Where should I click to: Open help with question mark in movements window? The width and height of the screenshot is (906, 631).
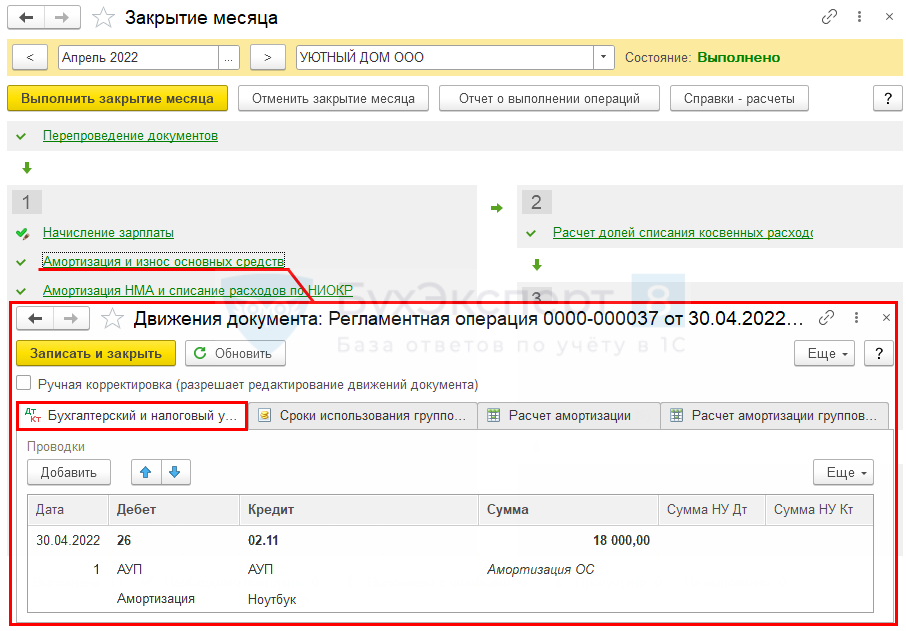coord(878,354)
